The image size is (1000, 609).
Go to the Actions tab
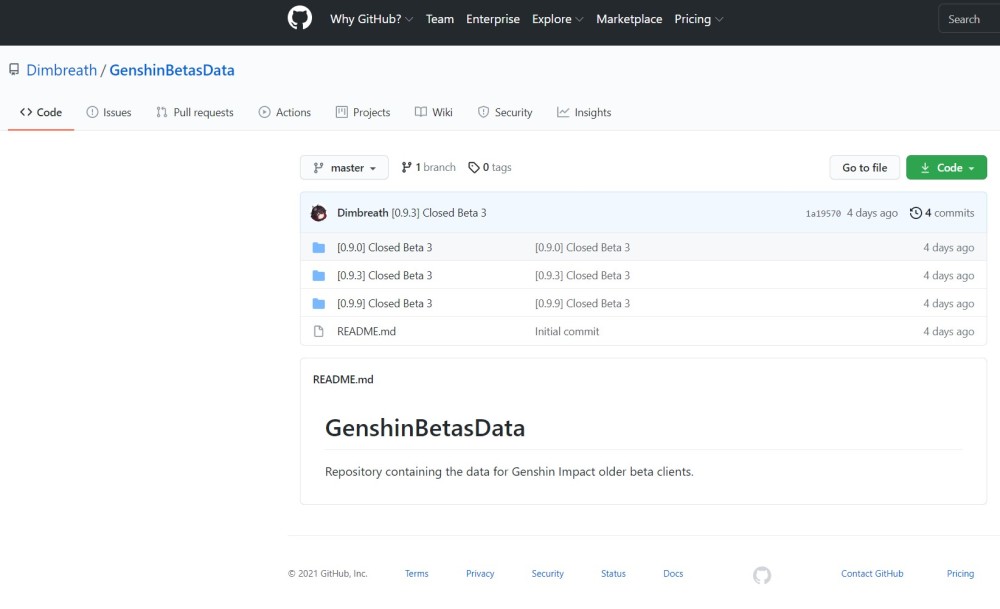(x=285, y=112)
